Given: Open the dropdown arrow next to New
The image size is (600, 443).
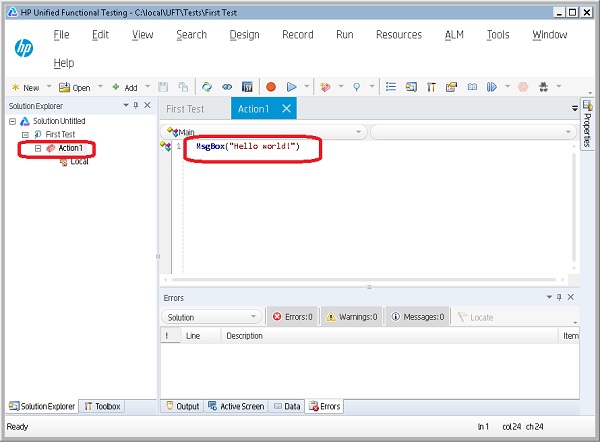Looking at the screenshot, I should [49, 87].
